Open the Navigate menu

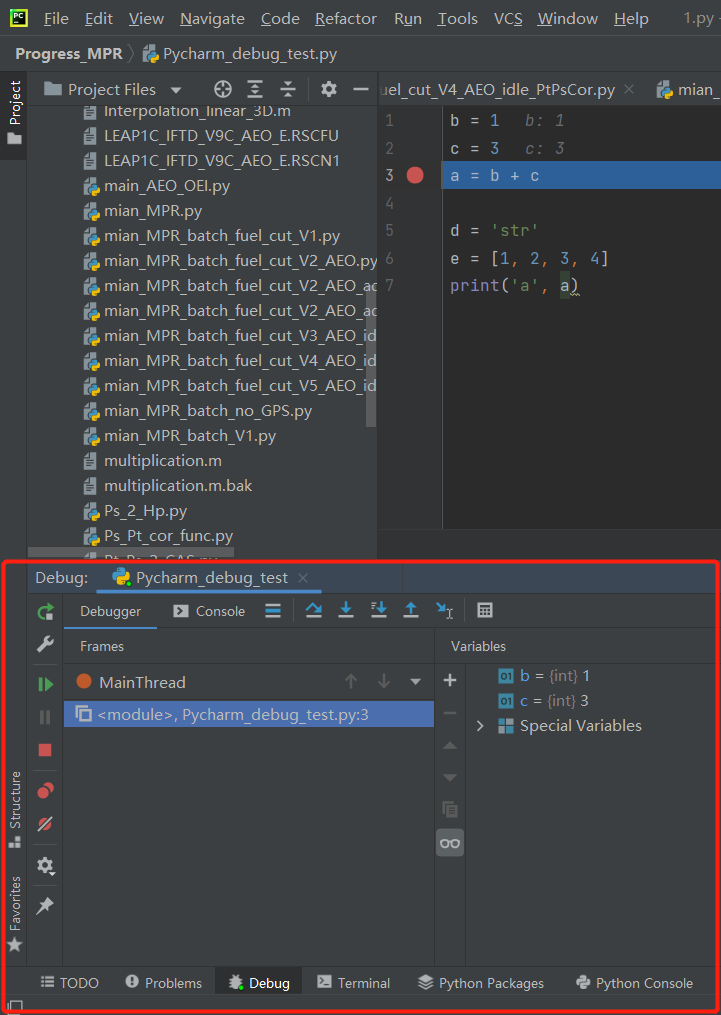pos(212,19)
